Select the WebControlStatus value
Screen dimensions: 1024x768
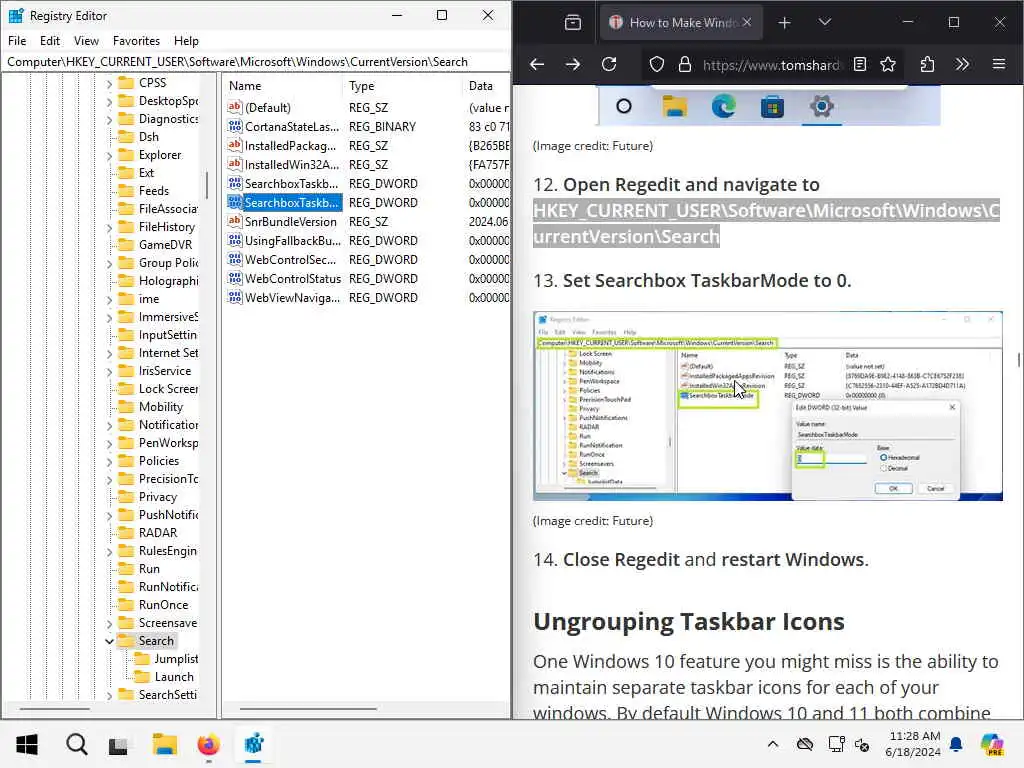click(292, 278)
